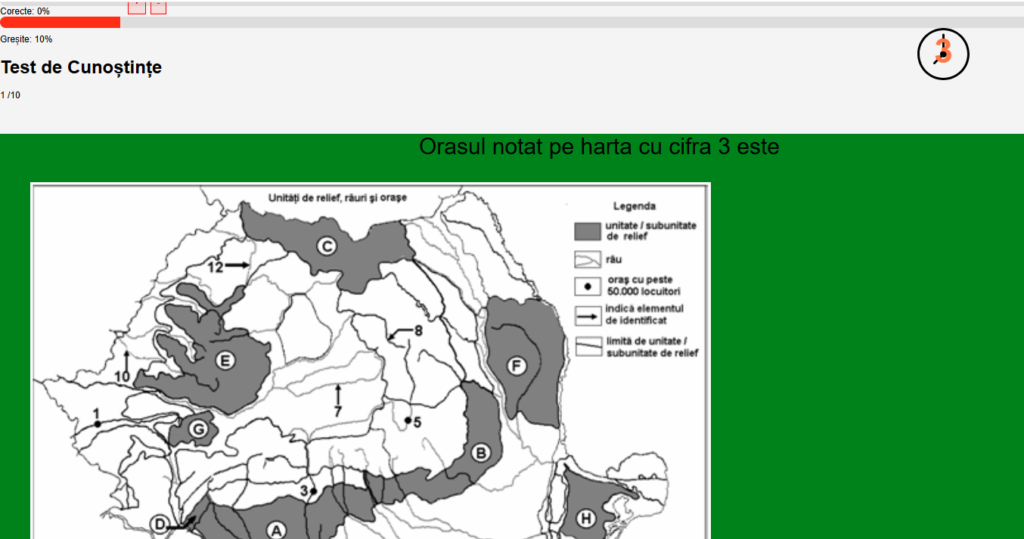This screenshot has width=1024, height=539.
Task: Select the city dot labeled 5
Action: pyautogui.click(x=407, y=420)
